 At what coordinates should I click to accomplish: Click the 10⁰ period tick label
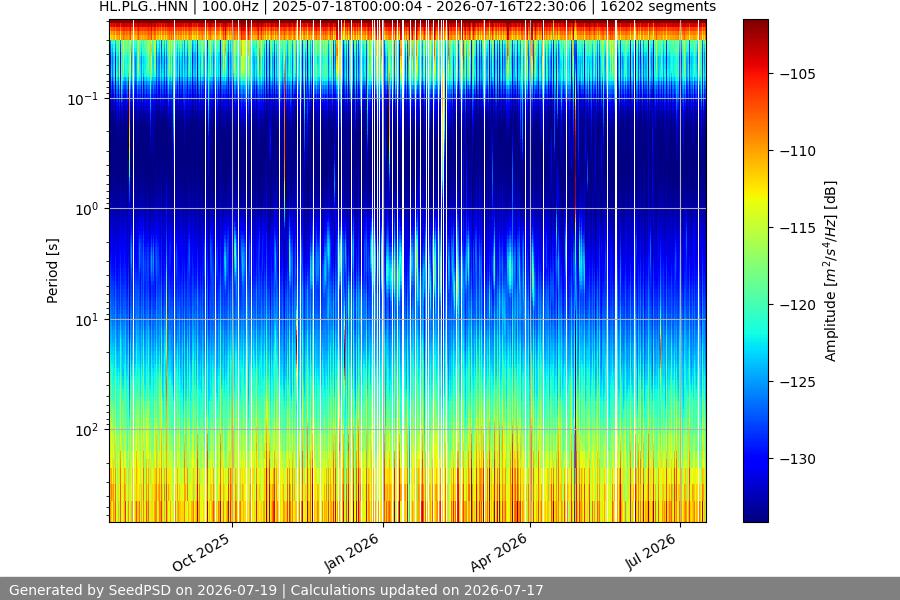(87, 209)
